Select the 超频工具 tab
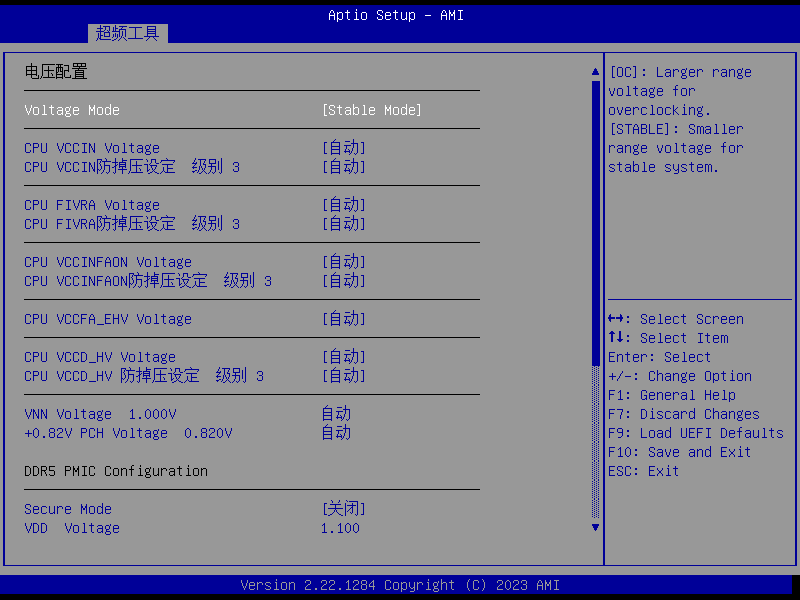This screenshot has width=800, height=600. tap(127, 33)
